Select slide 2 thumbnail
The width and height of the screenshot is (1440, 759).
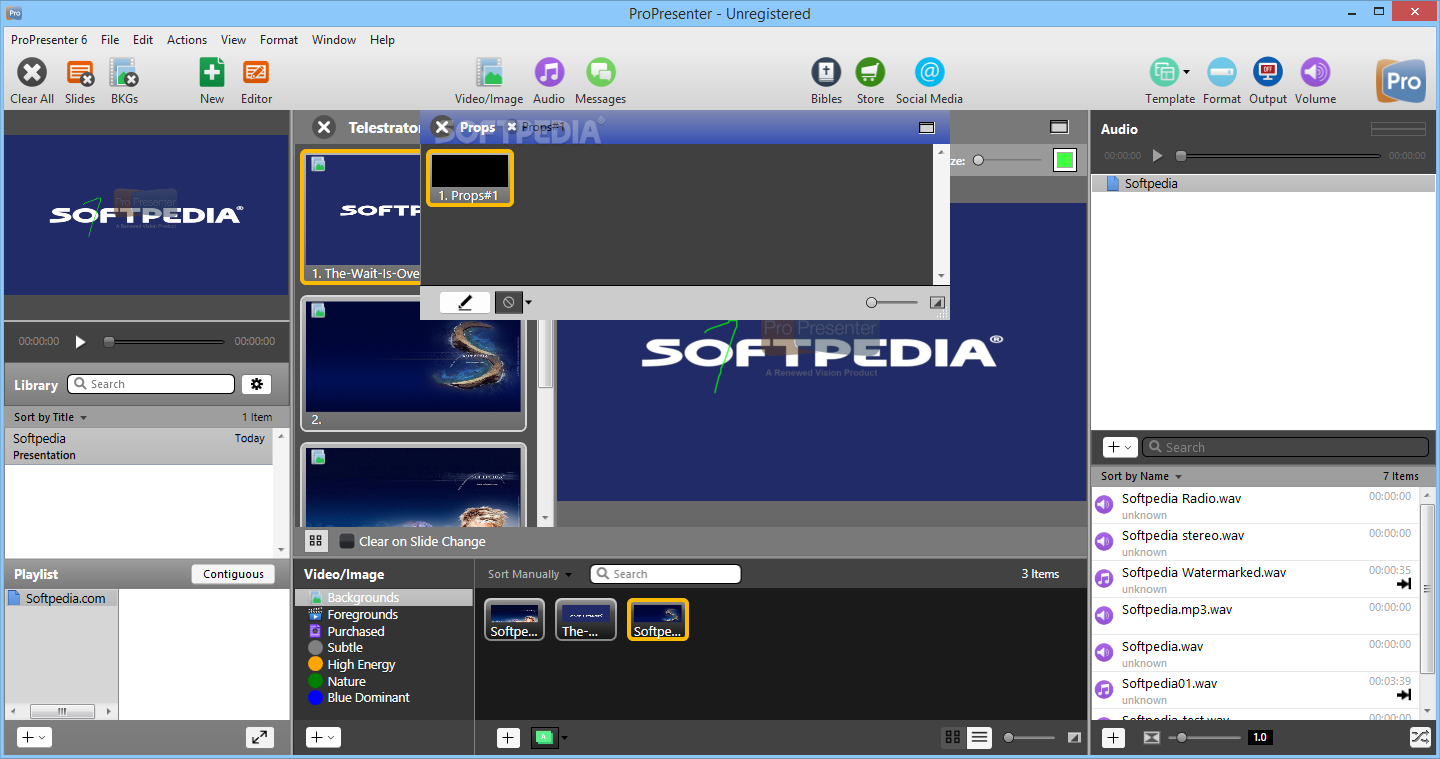coord(413,363)
